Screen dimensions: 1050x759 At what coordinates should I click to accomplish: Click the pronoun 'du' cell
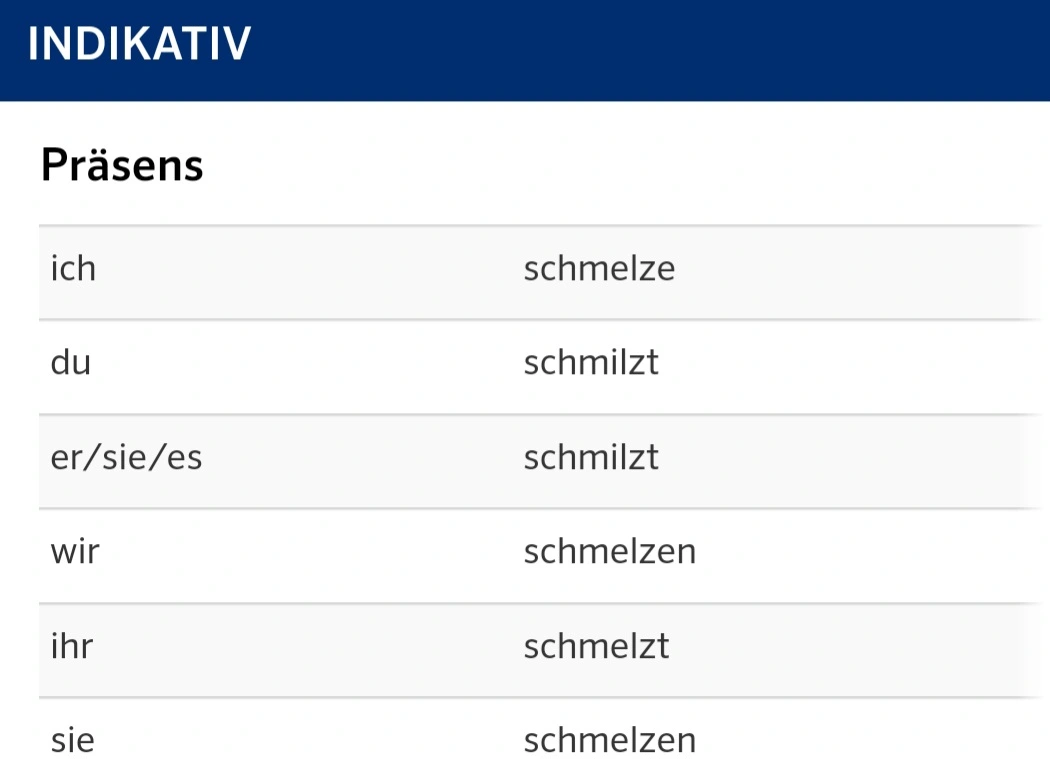point(71,362)
